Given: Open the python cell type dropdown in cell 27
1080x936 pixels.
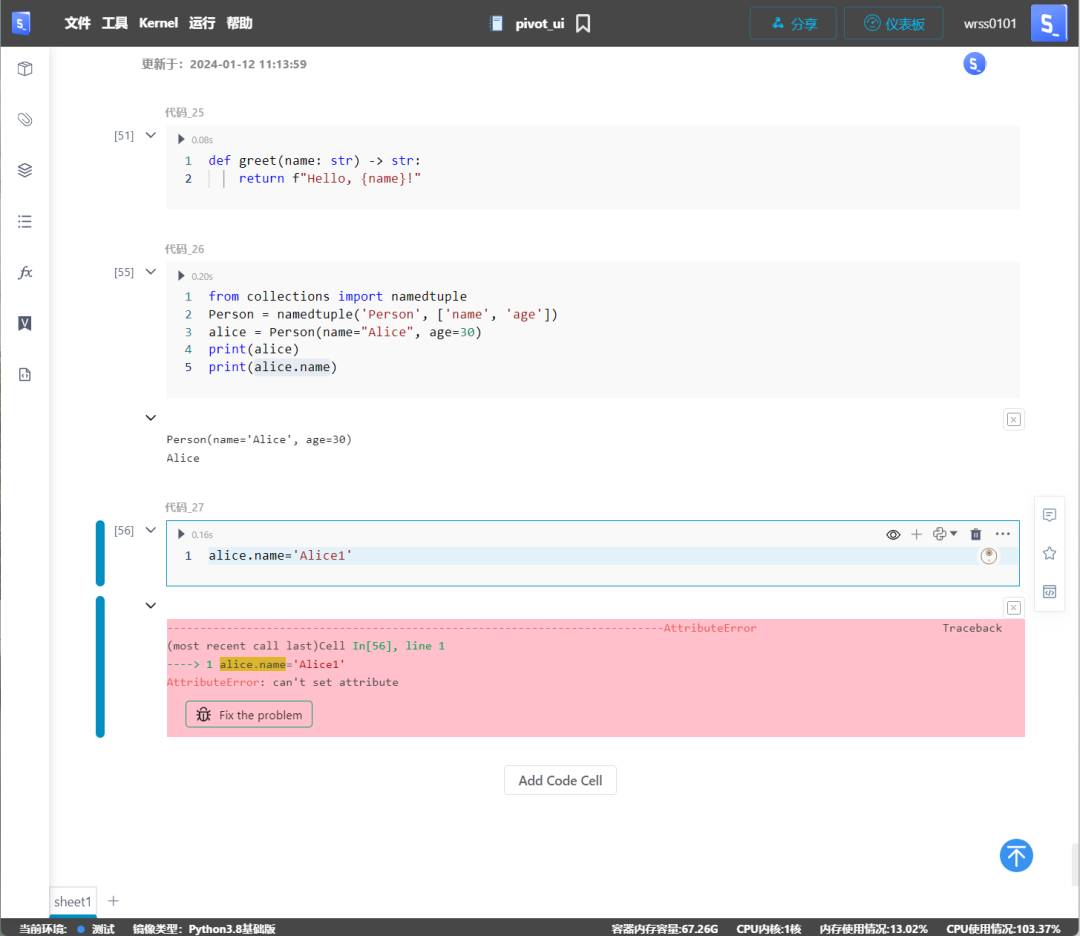Looking at the screenshot, I should coord(945,534).
